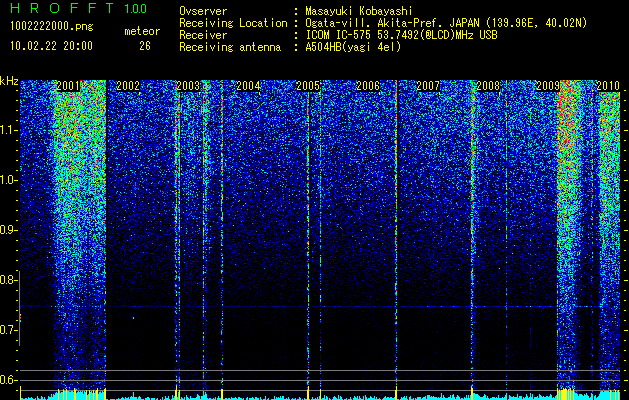Click the 0.7 frequency axis label
Viewport: 629px width, 400px height.
tap(6, 330)
